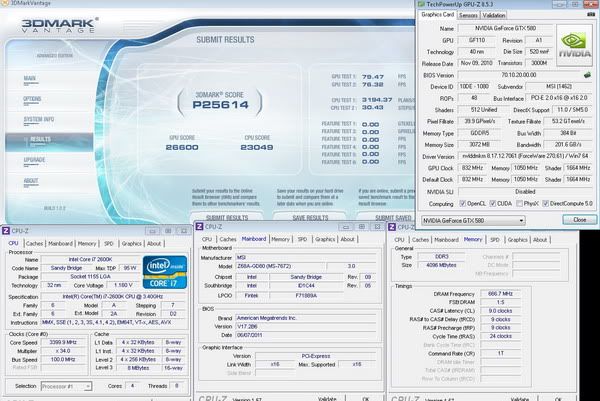Viewport: 600px width, 401px height.
Task: Switch to the Validation tab in GPU-Z
Action: click(493, 15)
